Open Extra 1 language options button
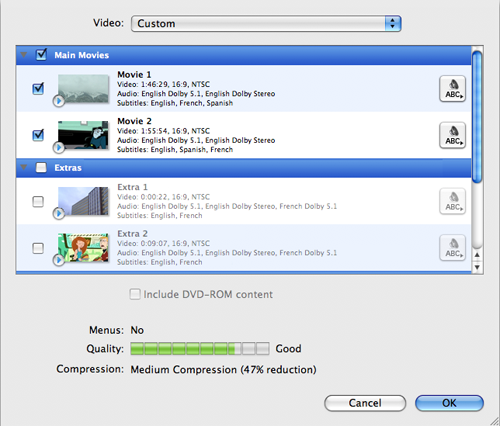Screen dimensions: 500x426 452,201
